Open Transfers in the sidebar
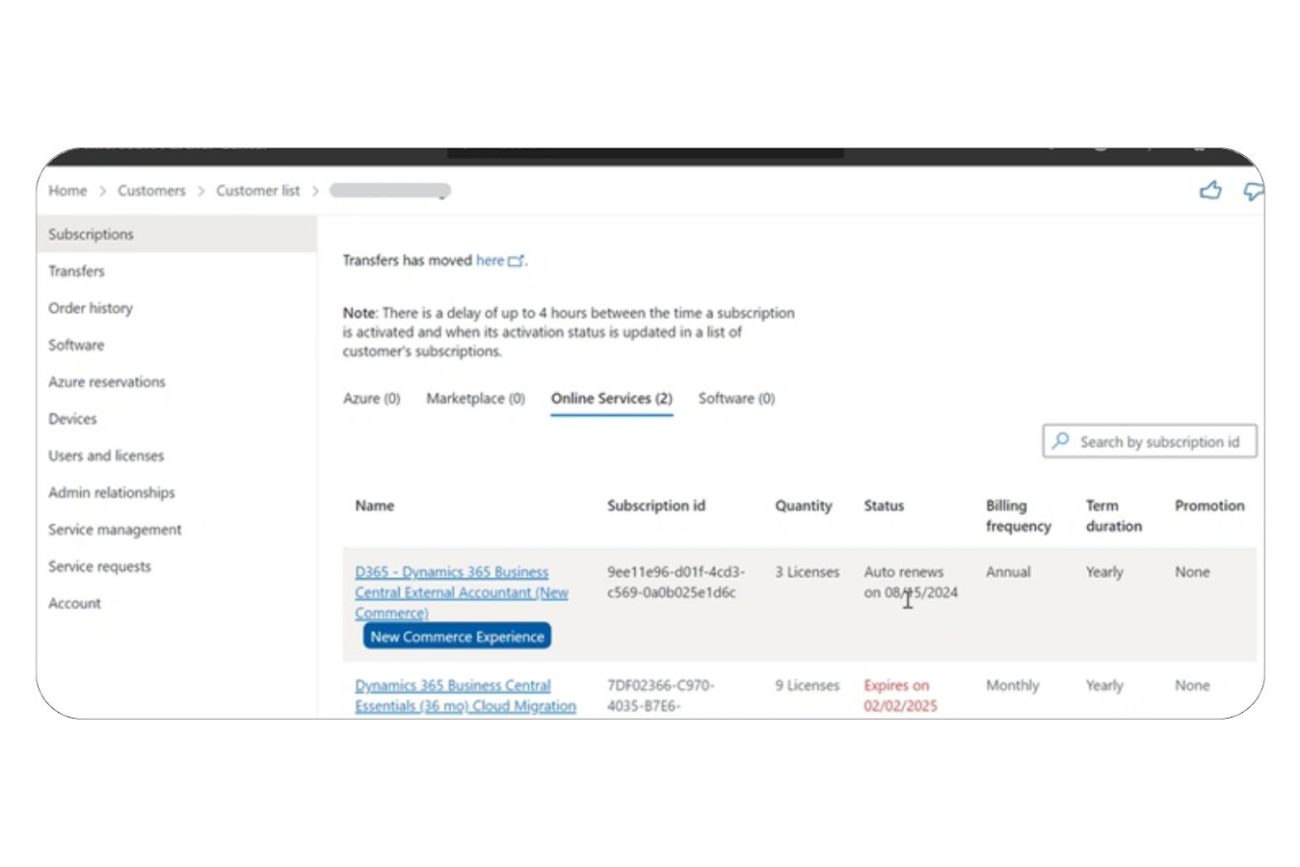Screen dimensions: 1300x867 pos(76,271)
